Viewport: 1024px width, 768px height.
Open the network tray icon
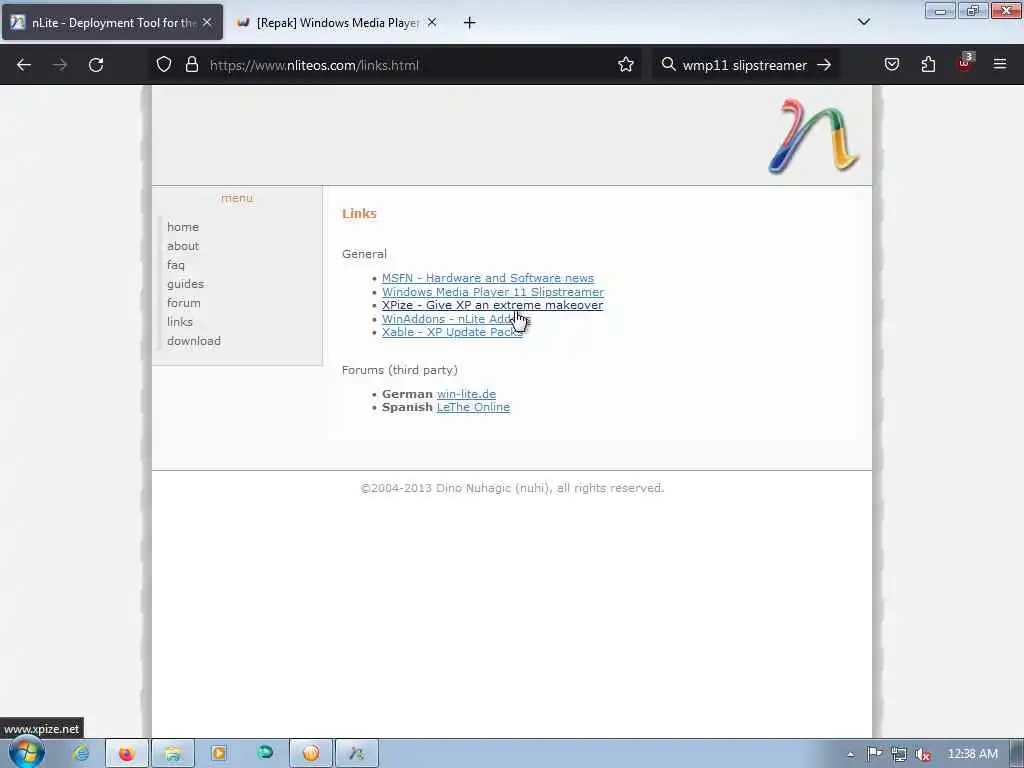tap(899, 754)
